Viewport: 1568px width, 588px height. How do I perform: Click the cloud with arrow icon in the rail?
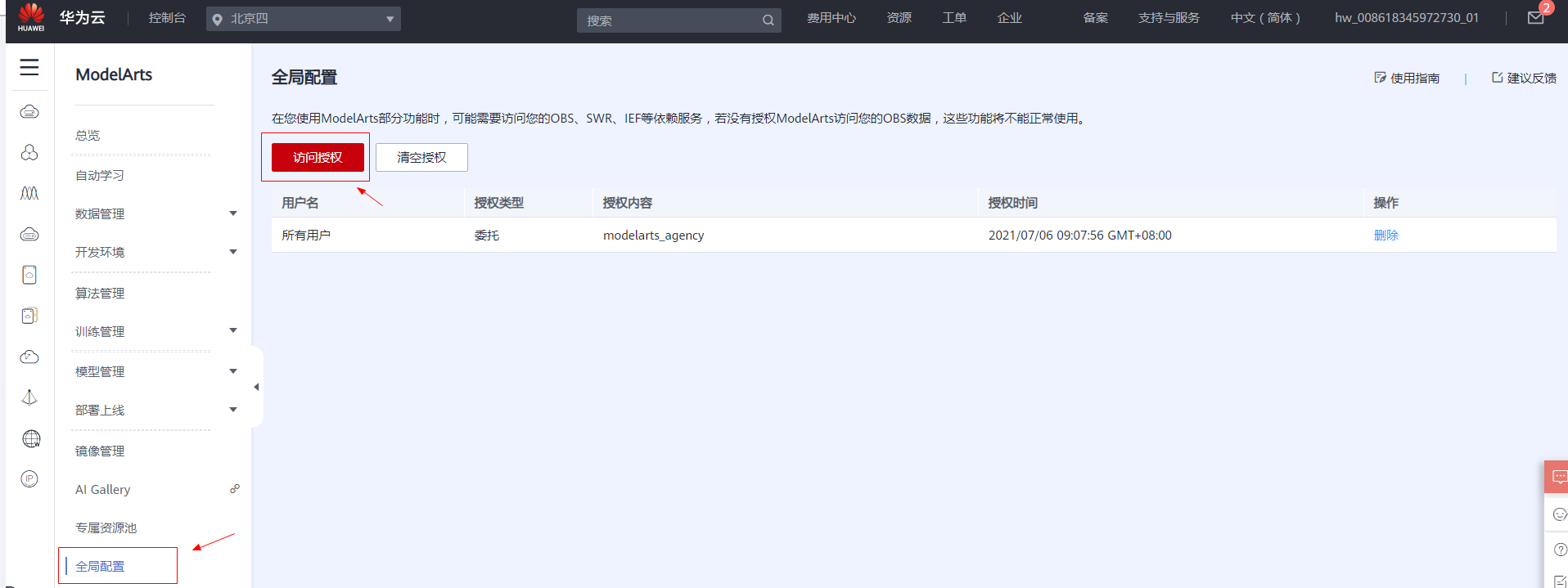pyautogui.click(x=29, y=357)
